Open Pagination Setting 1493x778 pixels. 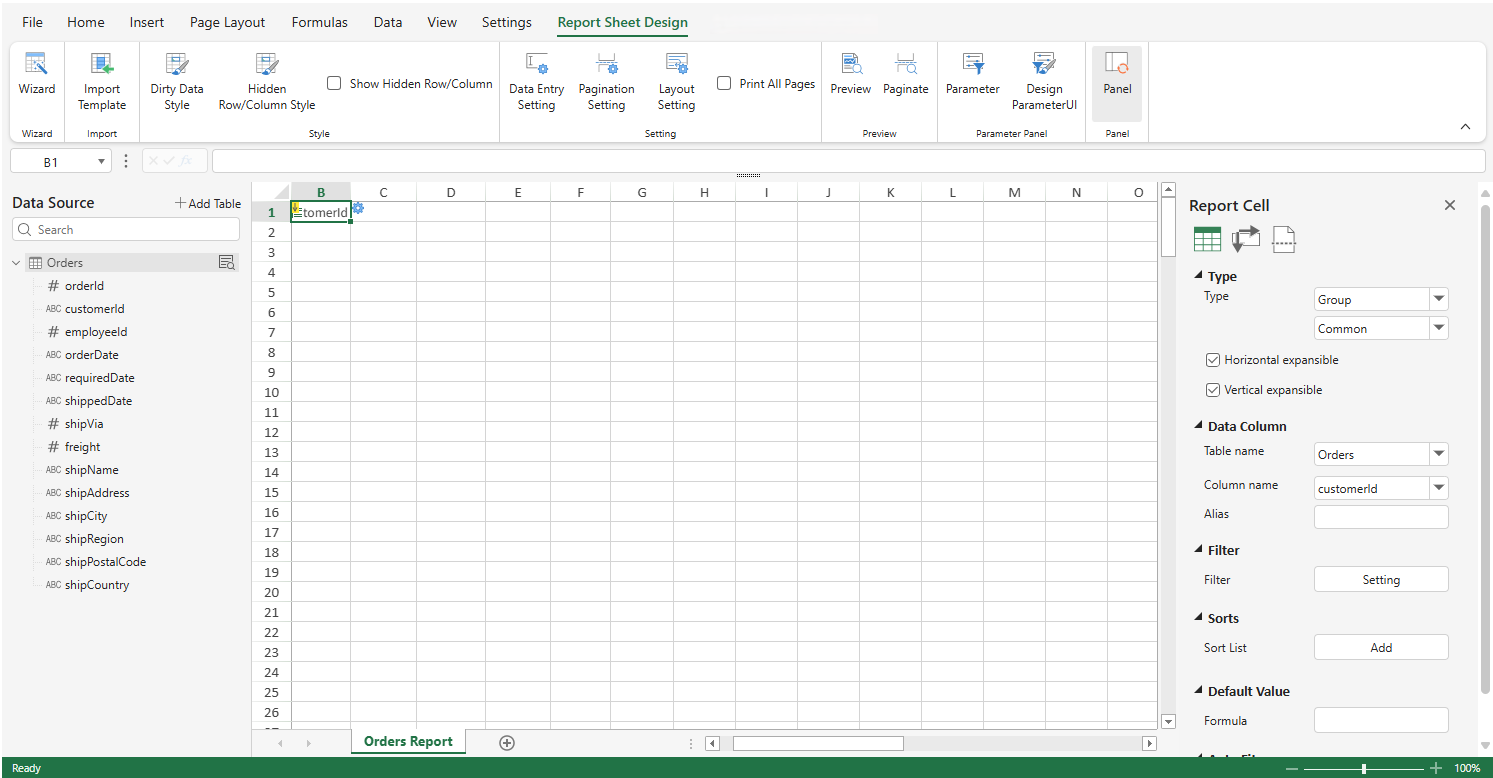(x=606, y=82)
